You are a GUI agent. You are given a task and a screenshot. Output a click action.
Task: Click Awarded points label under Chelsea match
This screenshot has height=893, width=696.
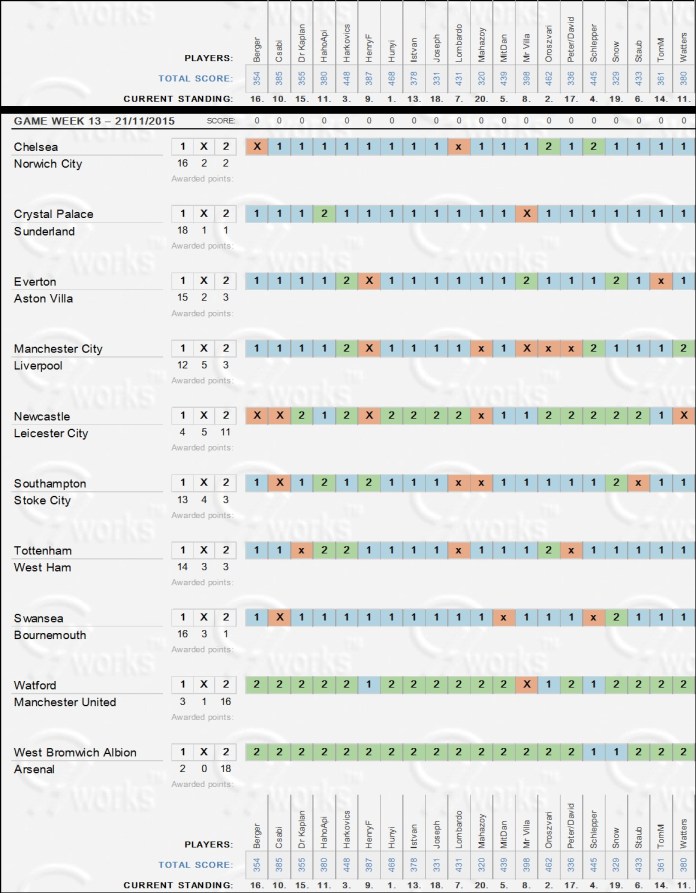point(202,179)
